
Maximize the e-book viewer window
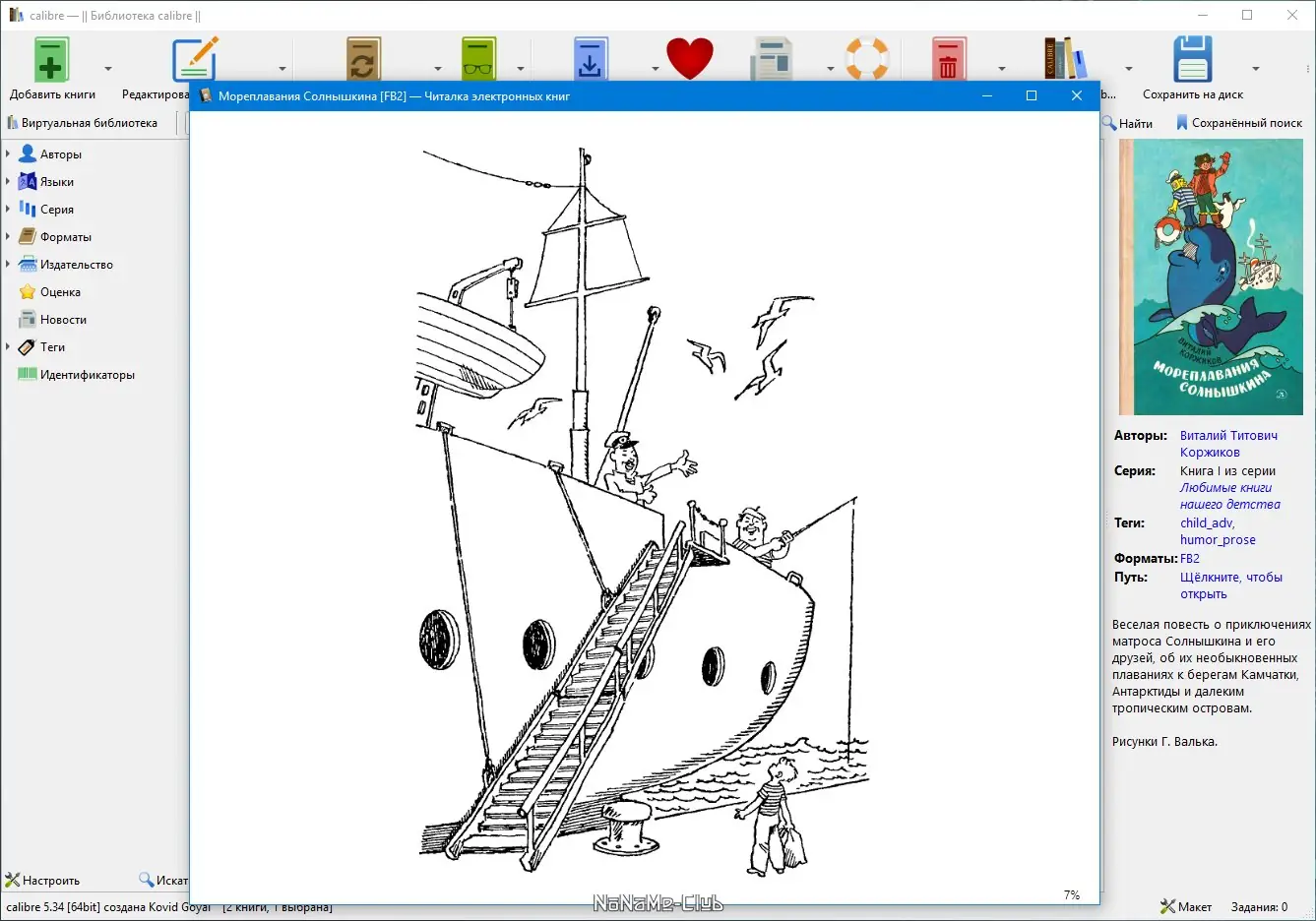click(x=1032, y=95)
